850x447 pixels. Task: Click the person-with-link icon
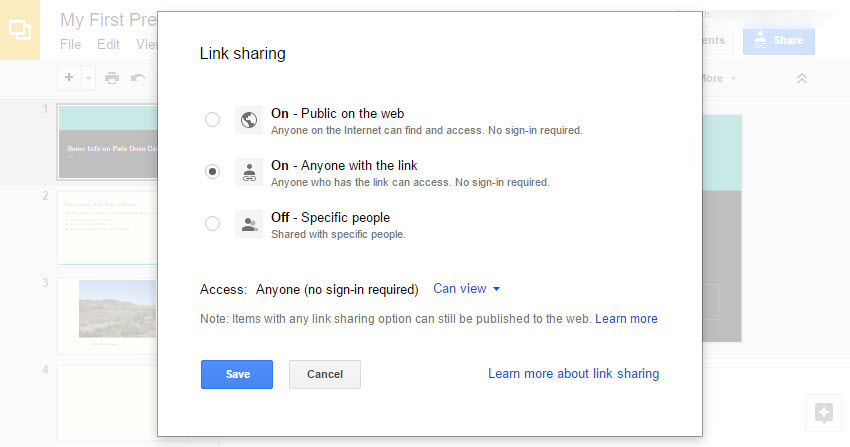[249, 172]
